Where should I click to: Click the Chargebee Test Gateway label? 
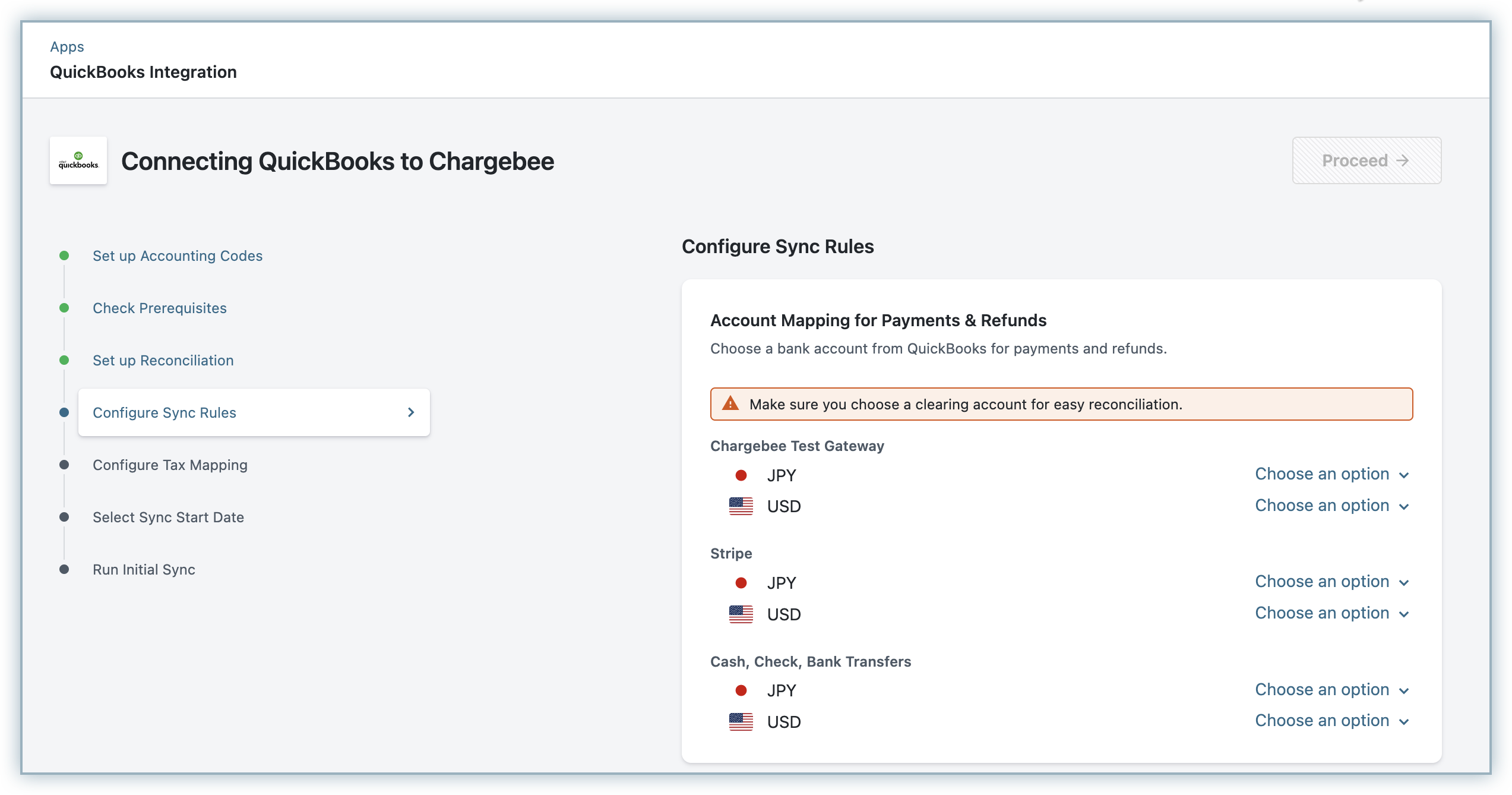coord(797,446)
